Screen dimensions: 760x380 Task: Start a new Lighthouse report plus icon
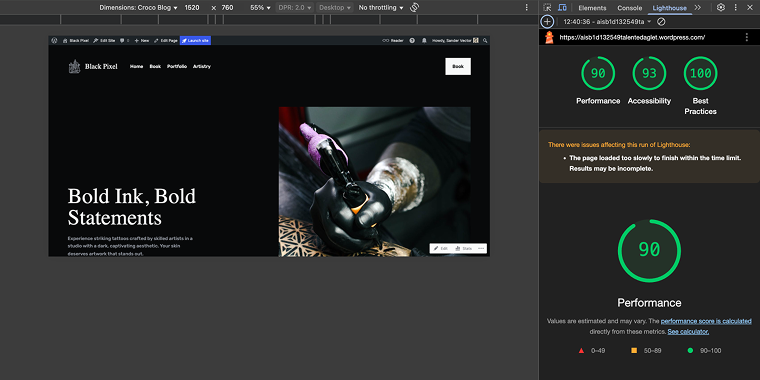(547, 22)
